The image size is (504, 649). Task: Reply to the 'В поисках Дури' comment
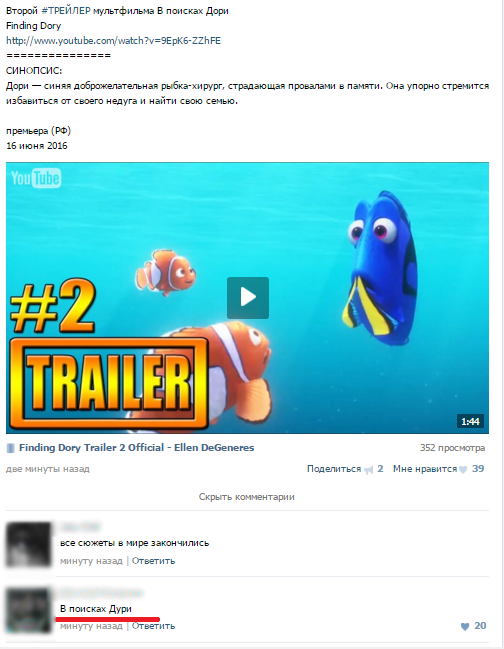pyautogui.click(x=154, y=626)
